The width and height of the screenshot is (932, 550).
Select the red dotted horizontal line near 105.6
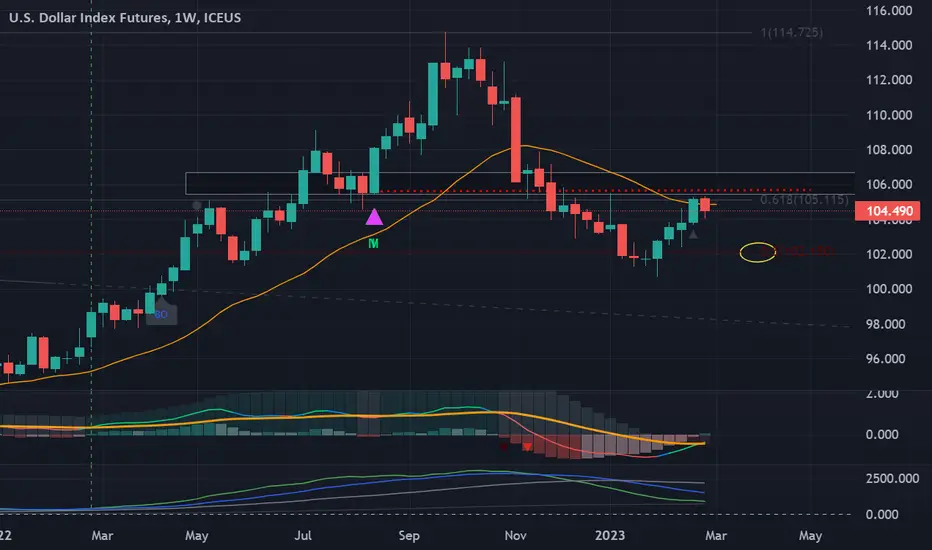pyautogui.click(x=596, y=191)
